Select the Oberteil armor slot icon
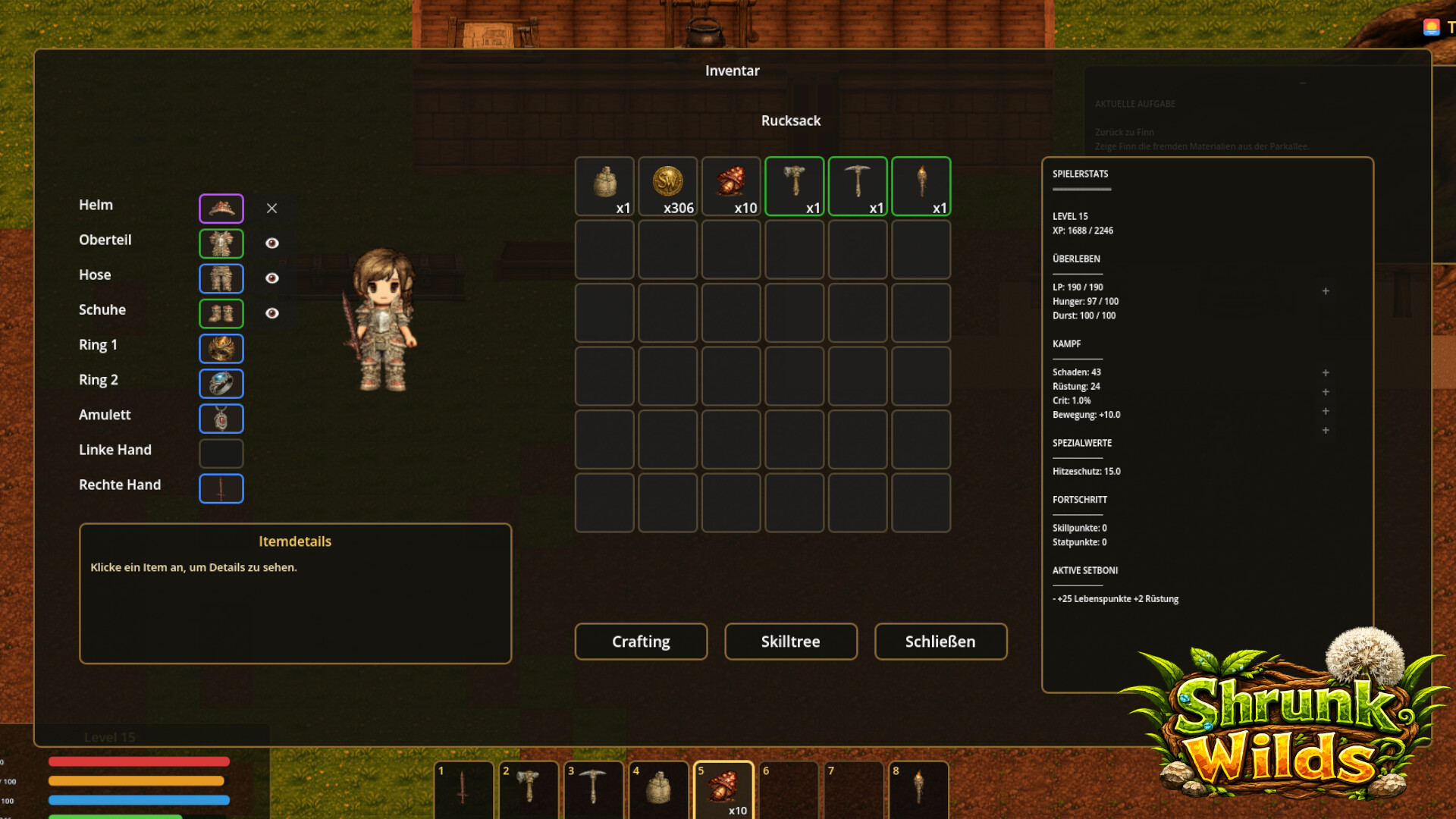This screenshot has height=819, width=1456. click(221, 243)
